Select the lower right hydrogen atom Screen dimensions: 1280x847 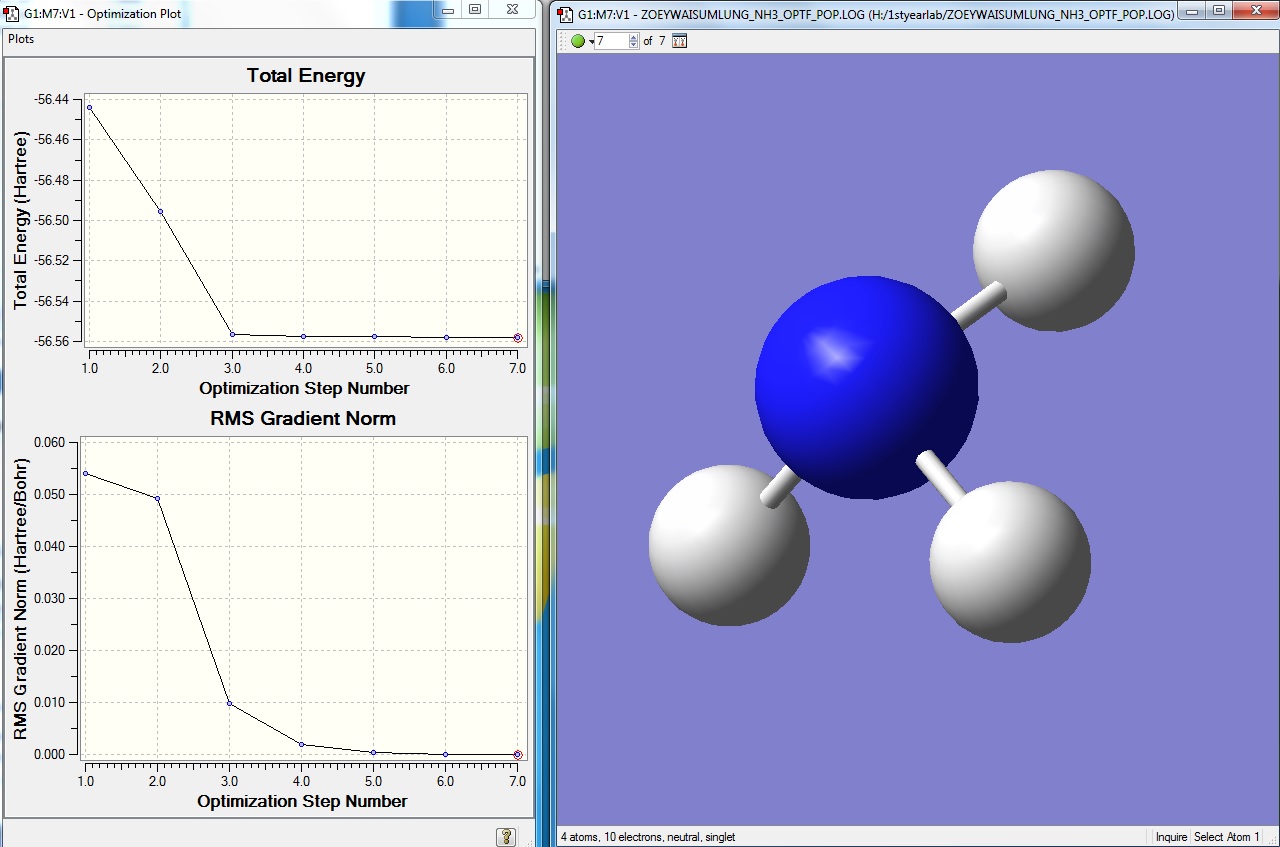1010,560
